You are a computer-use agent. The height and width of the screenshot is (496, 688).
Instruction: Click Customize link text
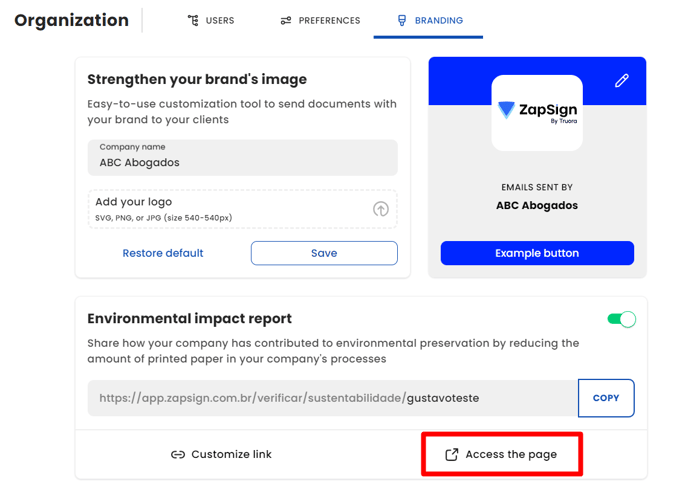(231, 454)
